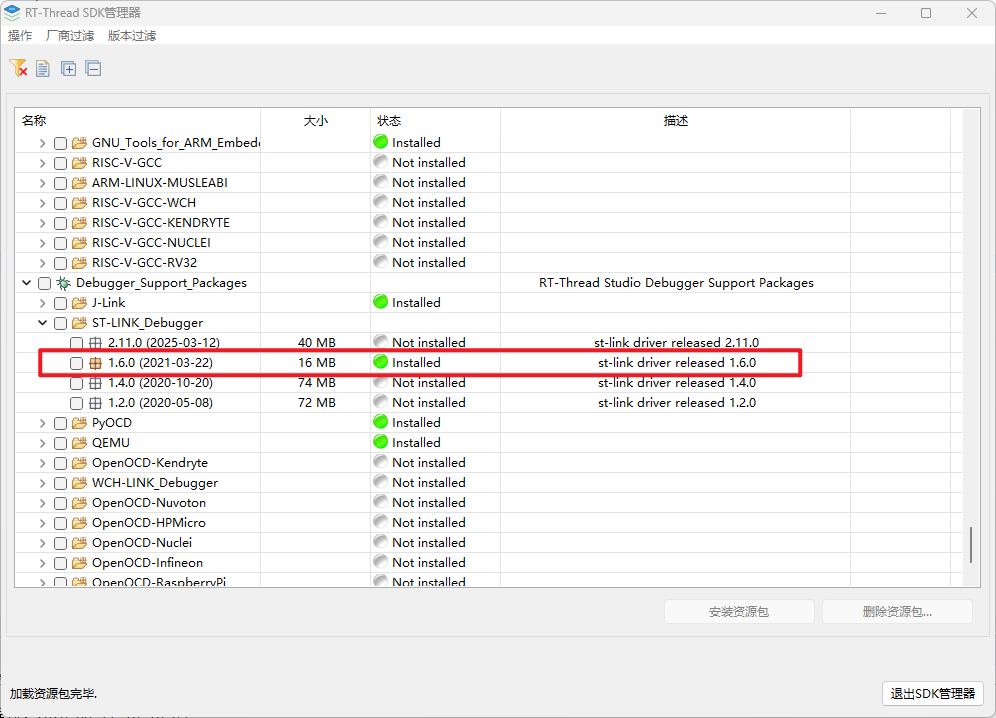Tick the J-Link checkbox

pyautogui.click(x=60, y=304)
